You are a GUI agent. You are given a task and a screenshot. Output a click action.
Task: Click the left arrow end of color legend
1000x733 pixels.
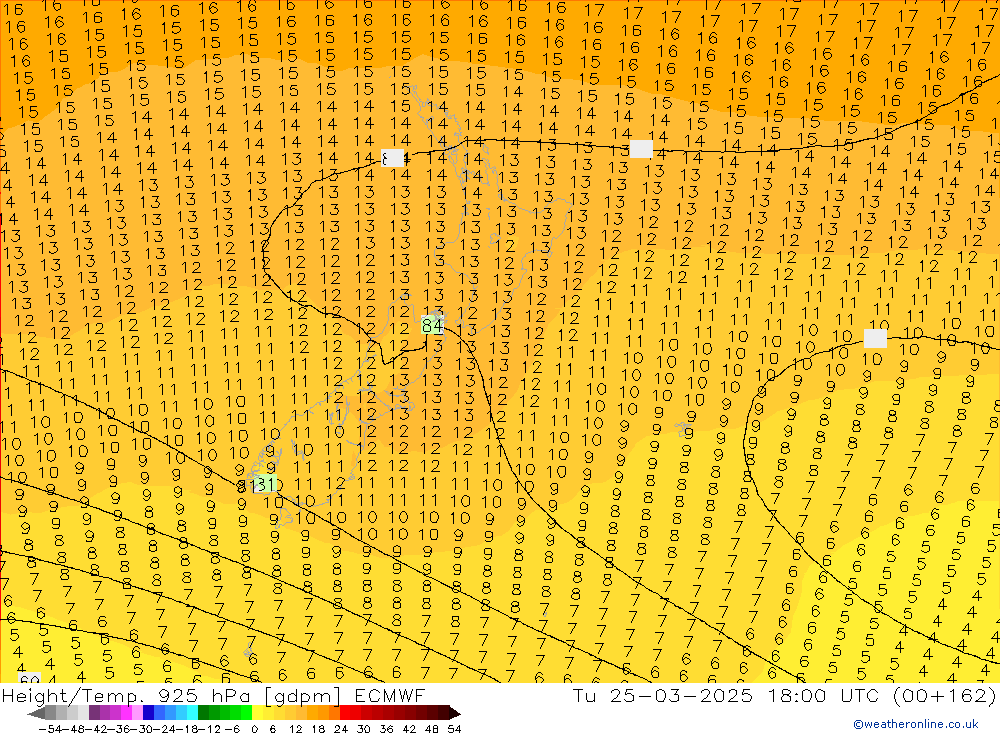pyautogui.click(x=36, y=713)
